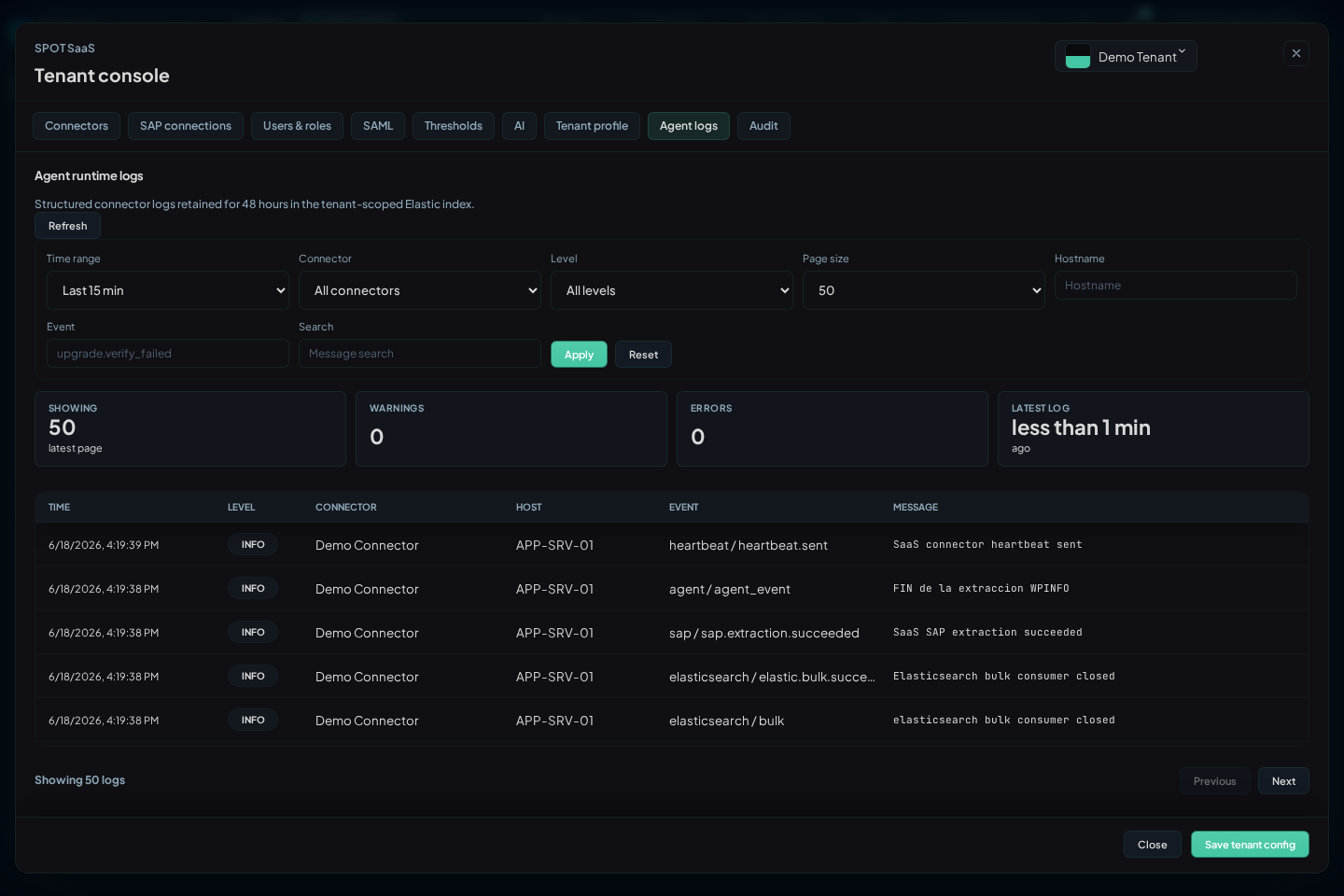Select the sap / sap.extraction.succeeded event

click(x=764, y=633)
